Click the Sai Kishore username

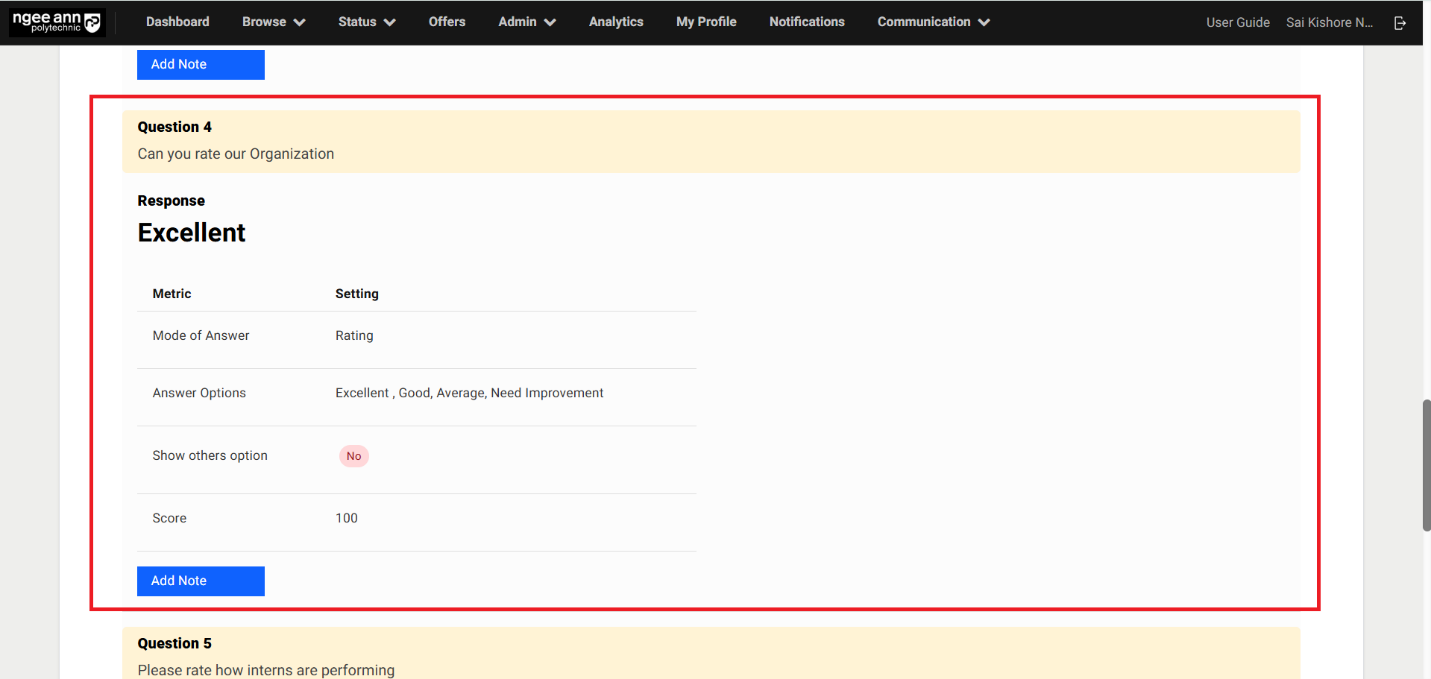(1329, 22)
